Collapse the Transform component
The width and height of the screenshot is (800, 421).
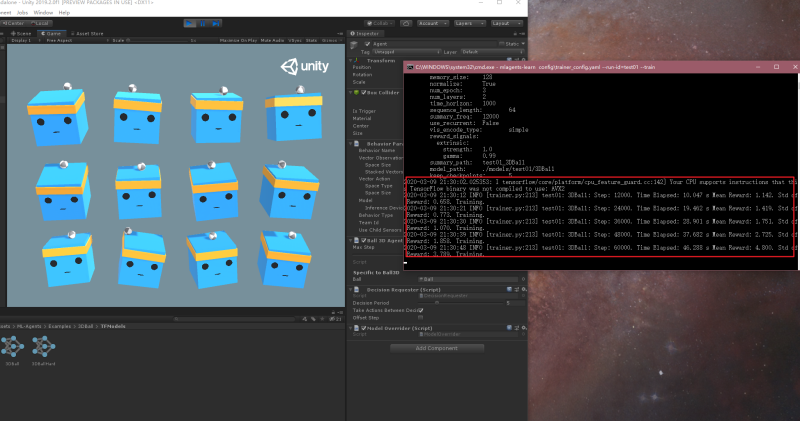(x=351, y=61)
